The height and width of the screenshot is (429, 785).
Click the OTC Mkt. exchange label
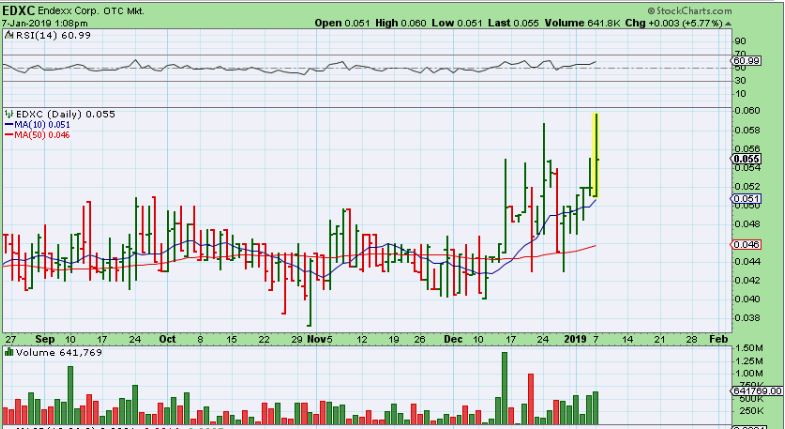[x=122, y=11]
